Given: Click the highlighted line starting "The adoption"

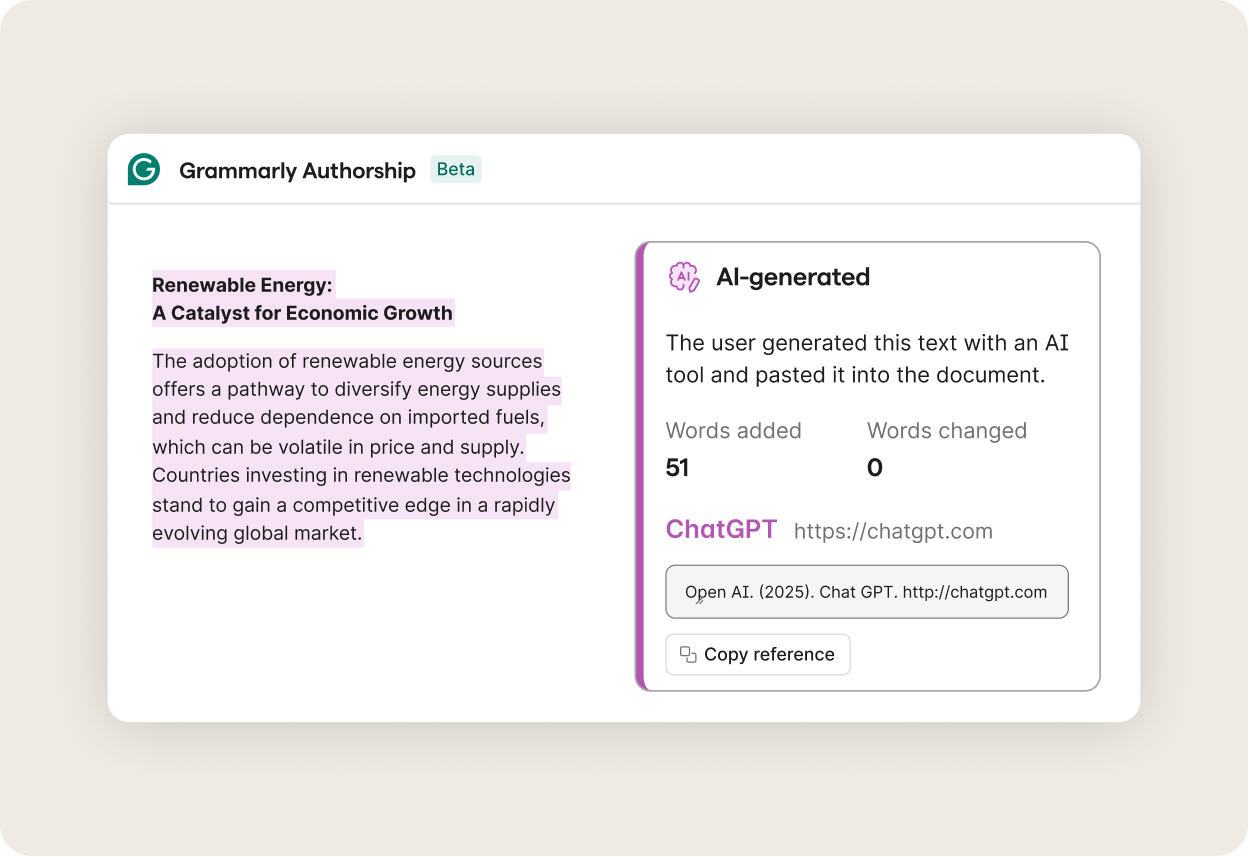Looking at the screenshot, I should click(347, 361).
